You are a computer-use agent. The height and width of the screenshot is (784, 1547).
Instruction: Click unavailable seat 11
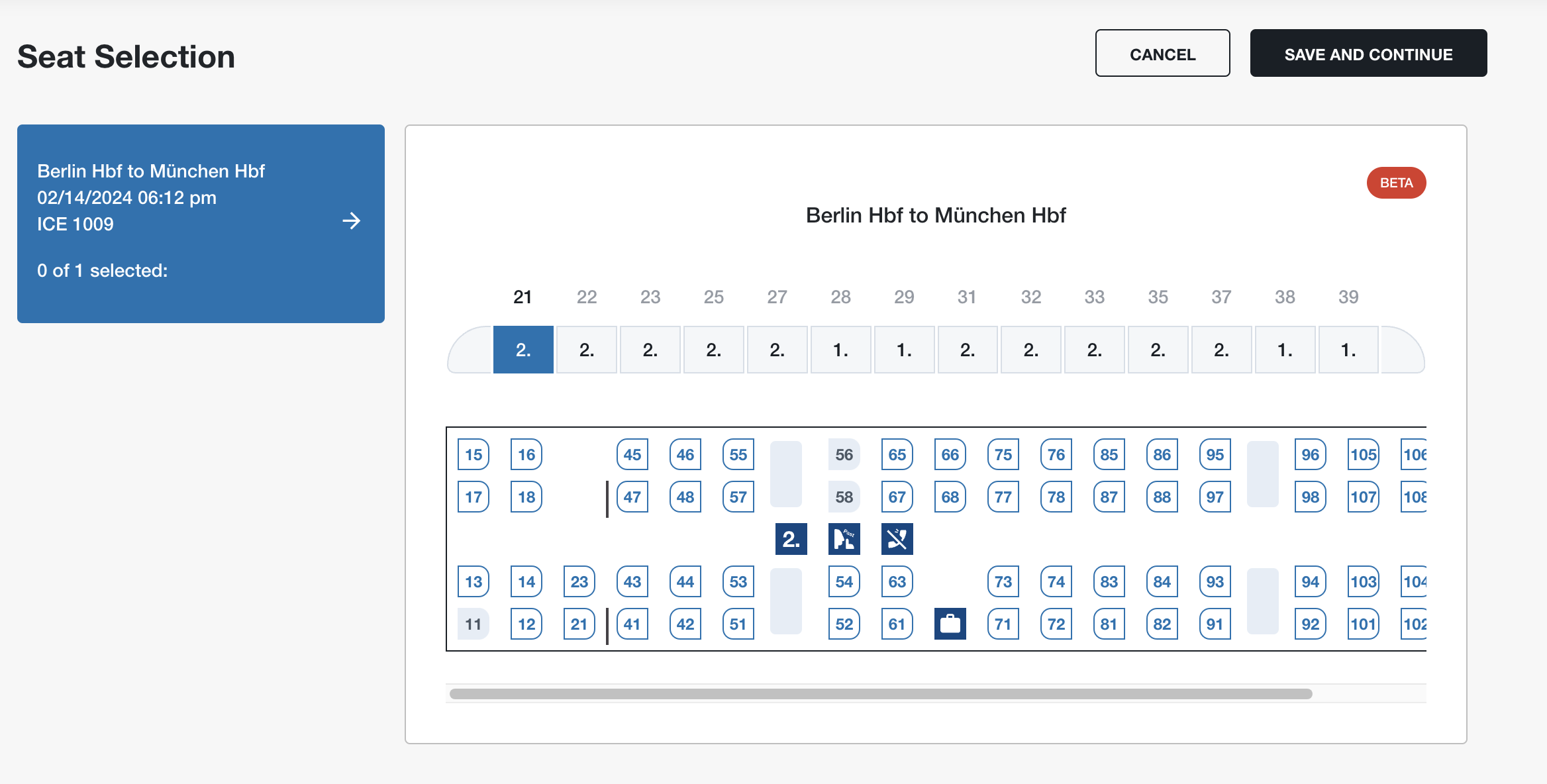coord(474,624)
